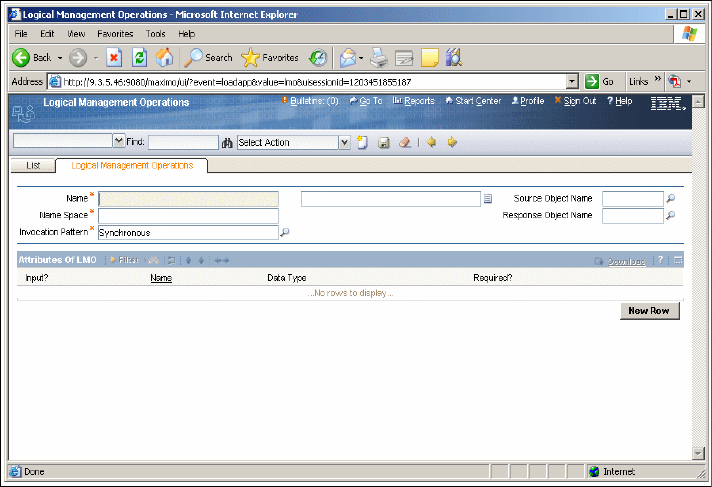Click into the Find text field
The height and width of the screenshot is (487, 712).
(183, 143)
